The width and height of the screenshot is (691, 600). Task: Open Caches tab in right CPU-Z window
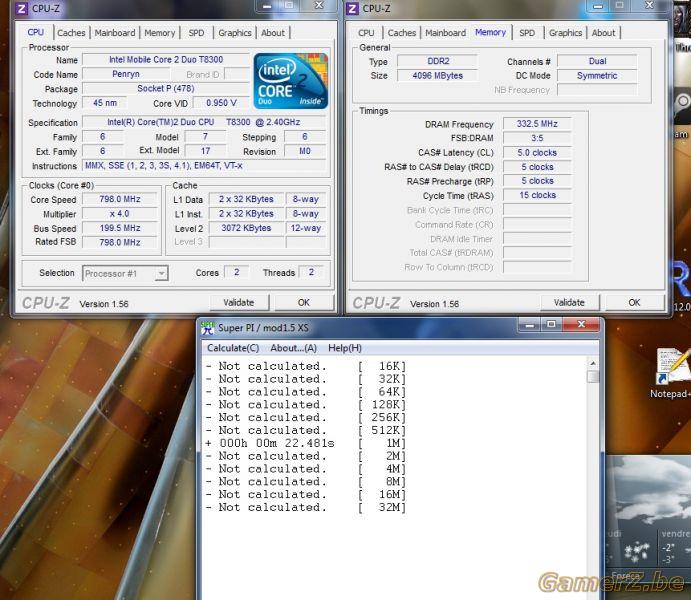[x=401, y=33]
